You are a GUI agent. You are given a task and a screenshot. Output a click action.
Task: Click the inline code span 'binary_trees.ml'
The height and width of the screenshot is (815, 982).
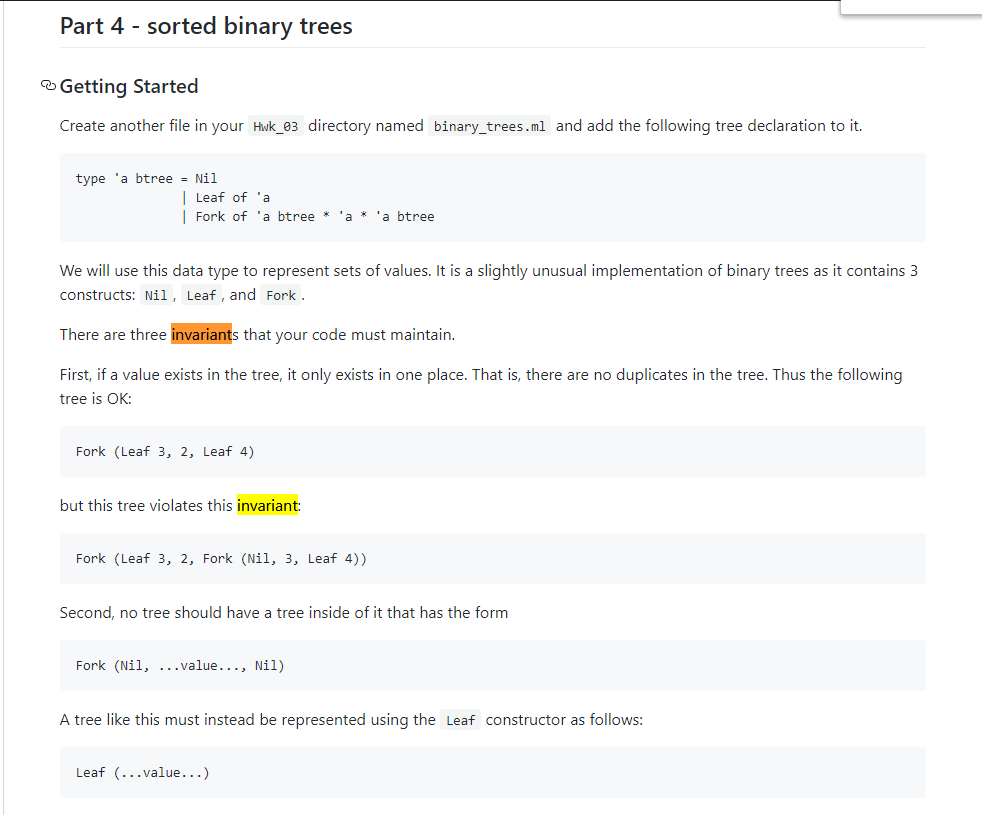(x=489, y=125)
